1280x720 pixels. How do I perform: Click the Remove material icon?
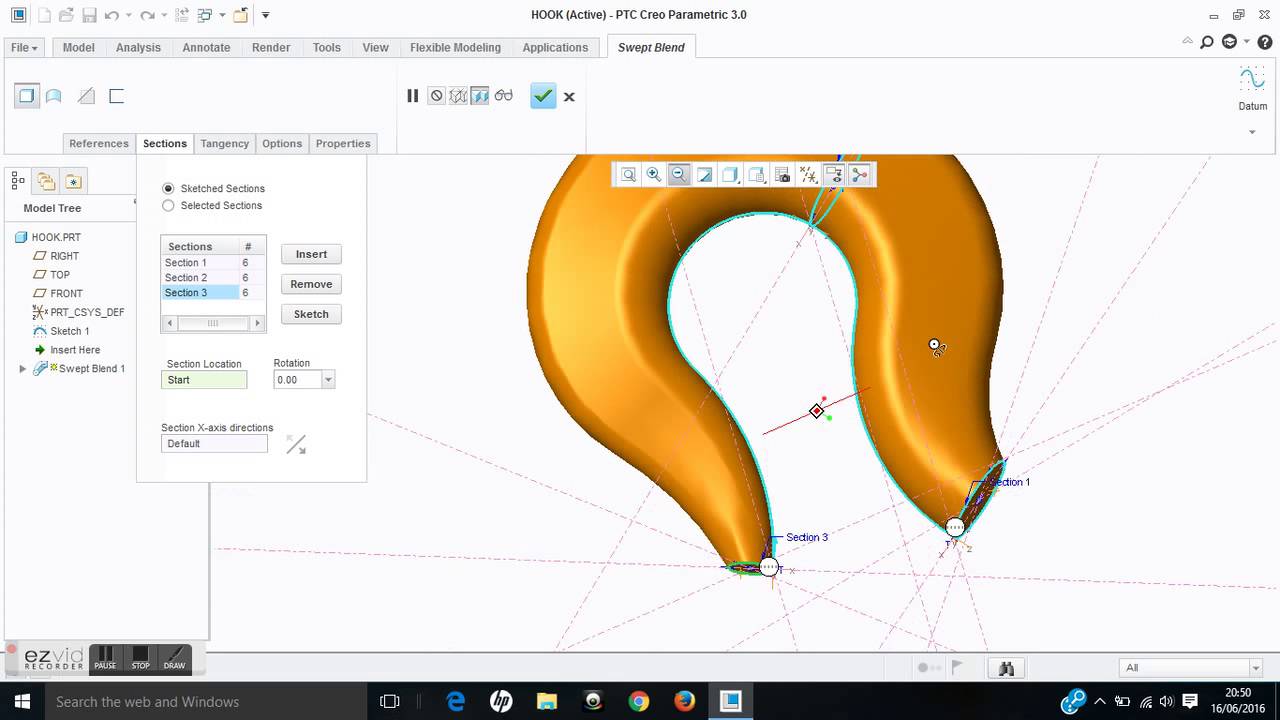tap(87, 96)
